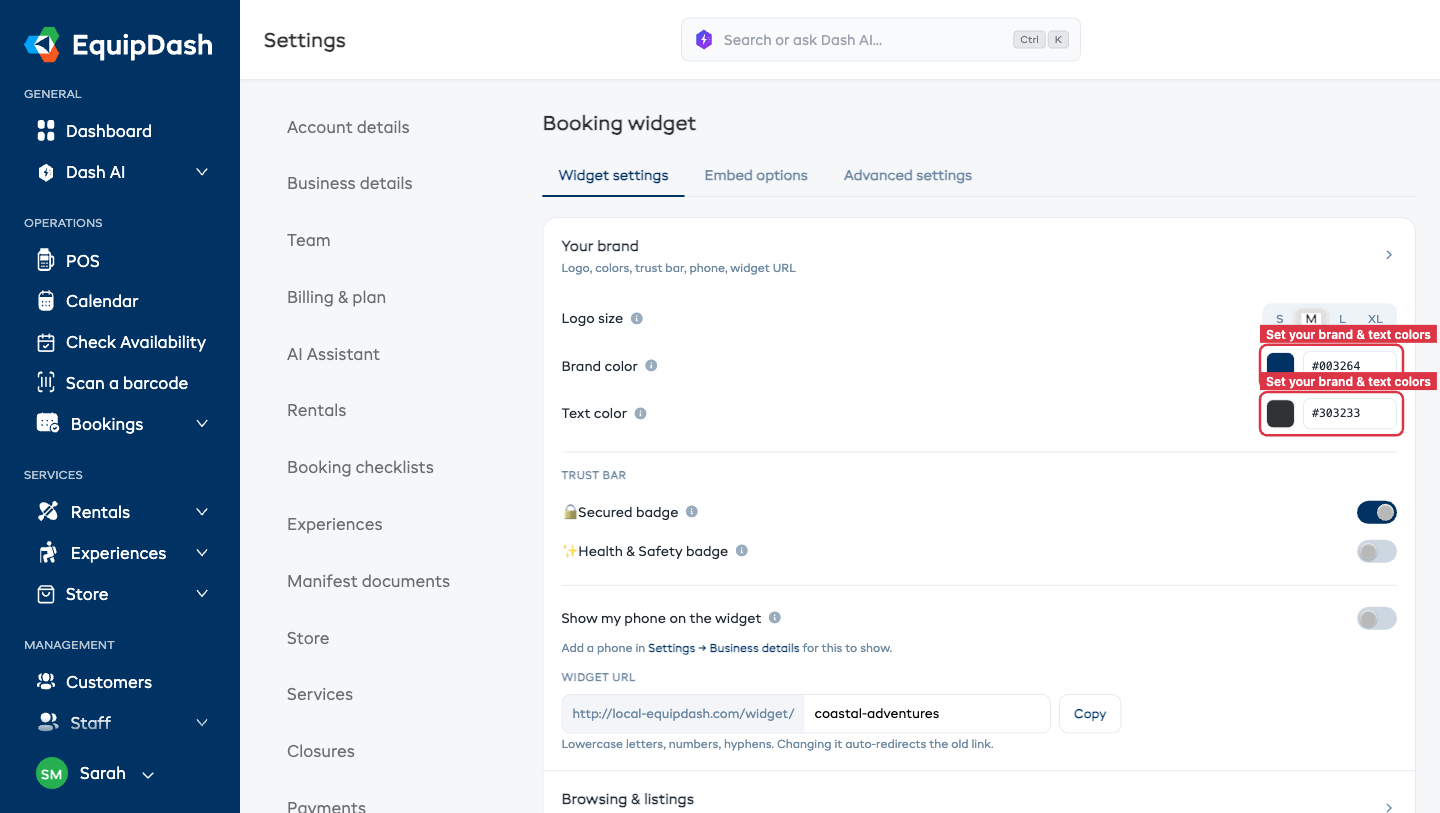Open the Sarah user menu chevron

click(148, 775)
